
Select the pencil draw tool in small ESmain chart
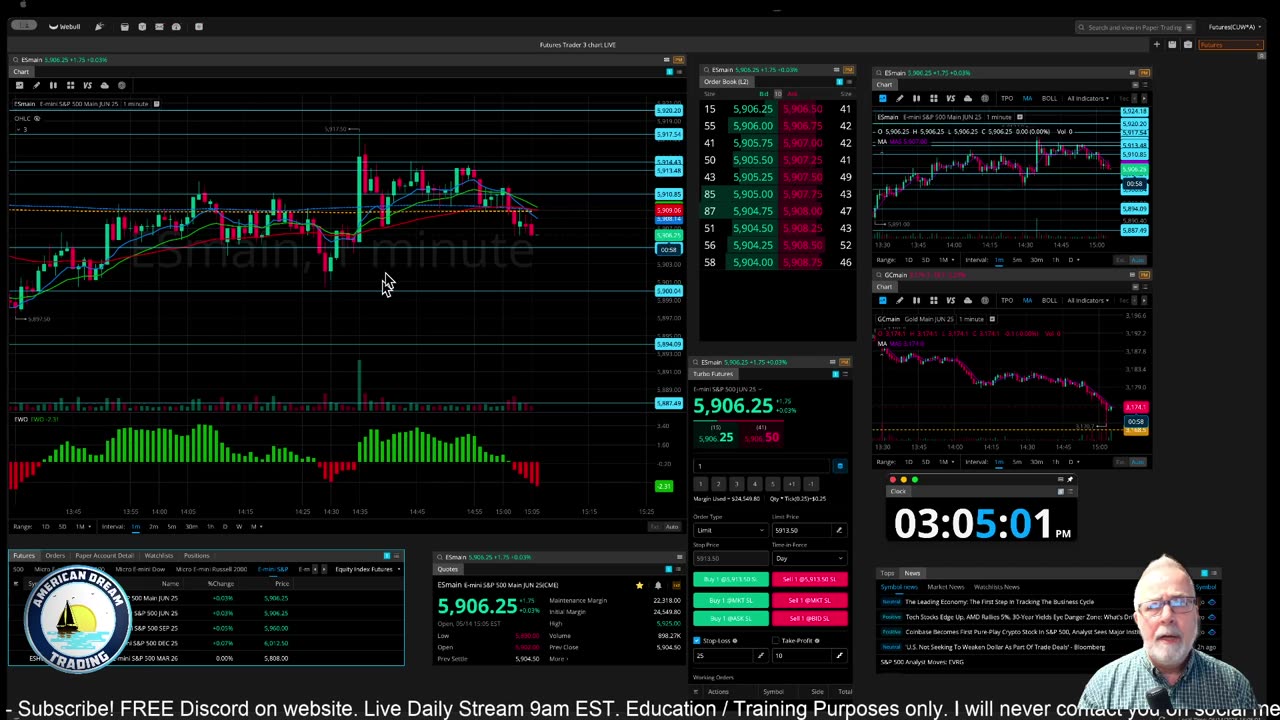click(x=899, y=98)
